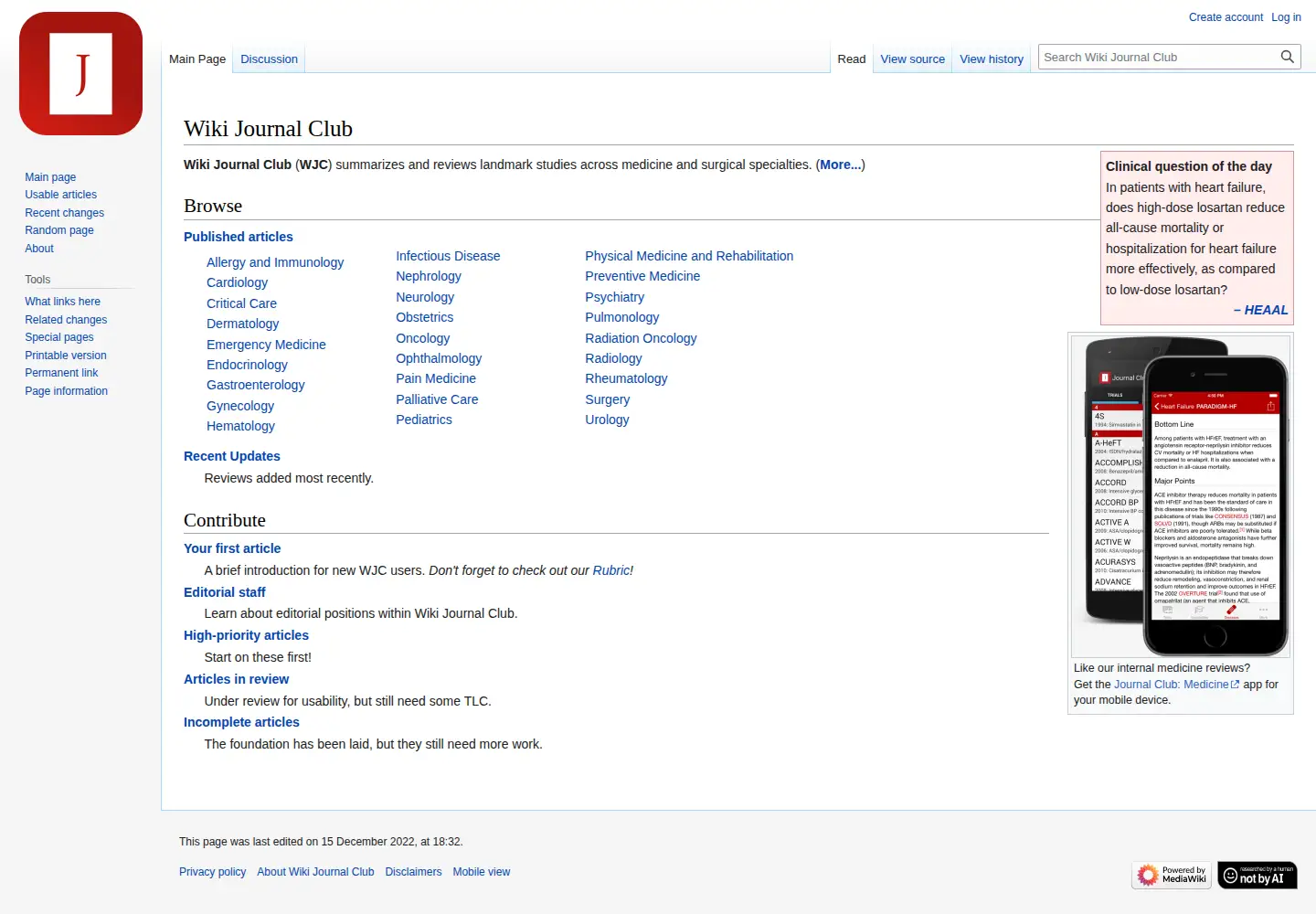The image size is (1316, 914).
Task: Click the Wiki Journal Club logo
Action: (80, 73)
